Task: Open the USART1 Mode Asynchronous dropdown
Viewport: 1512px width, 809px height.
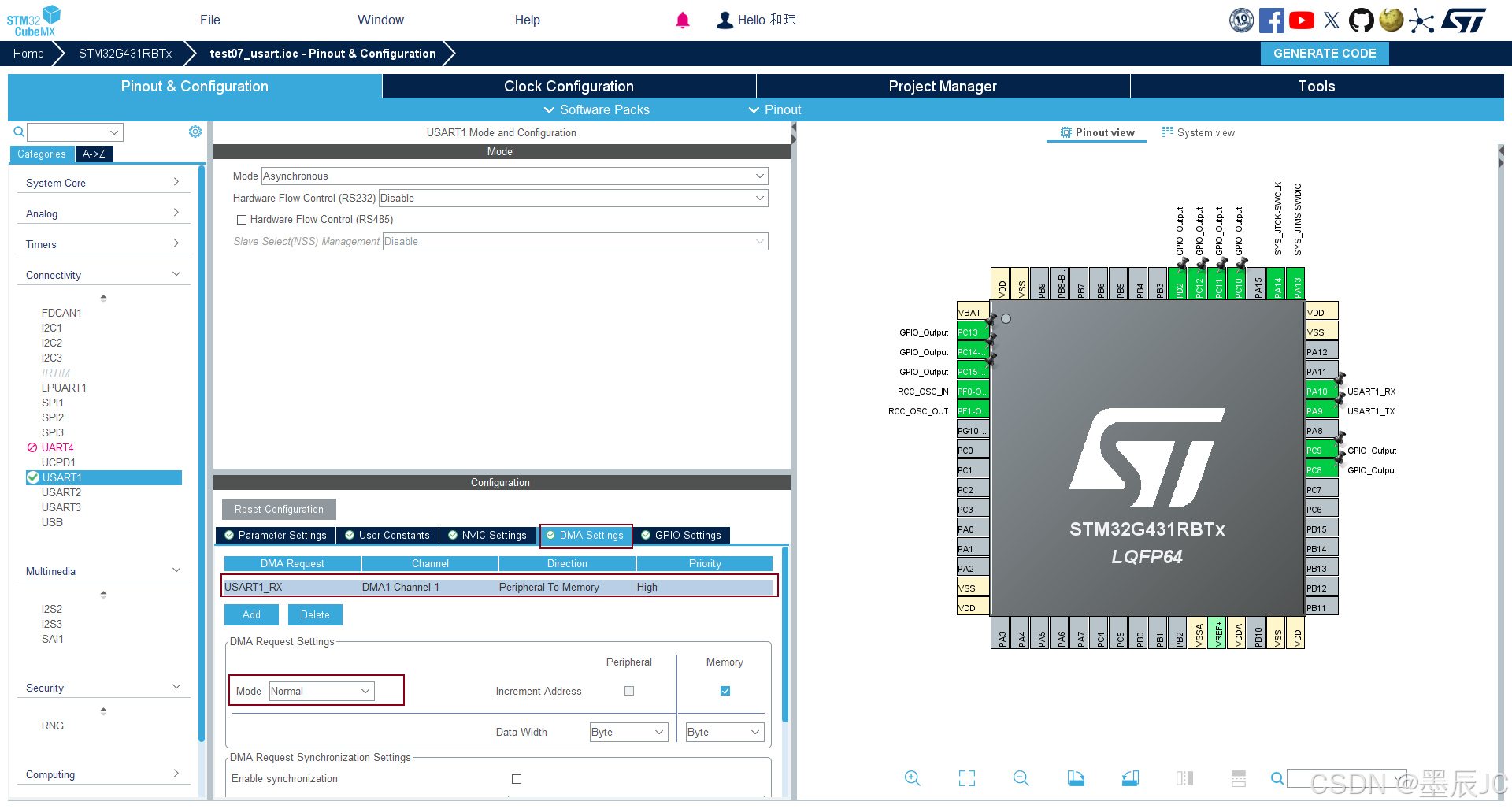Action: [x=514, y=176]
